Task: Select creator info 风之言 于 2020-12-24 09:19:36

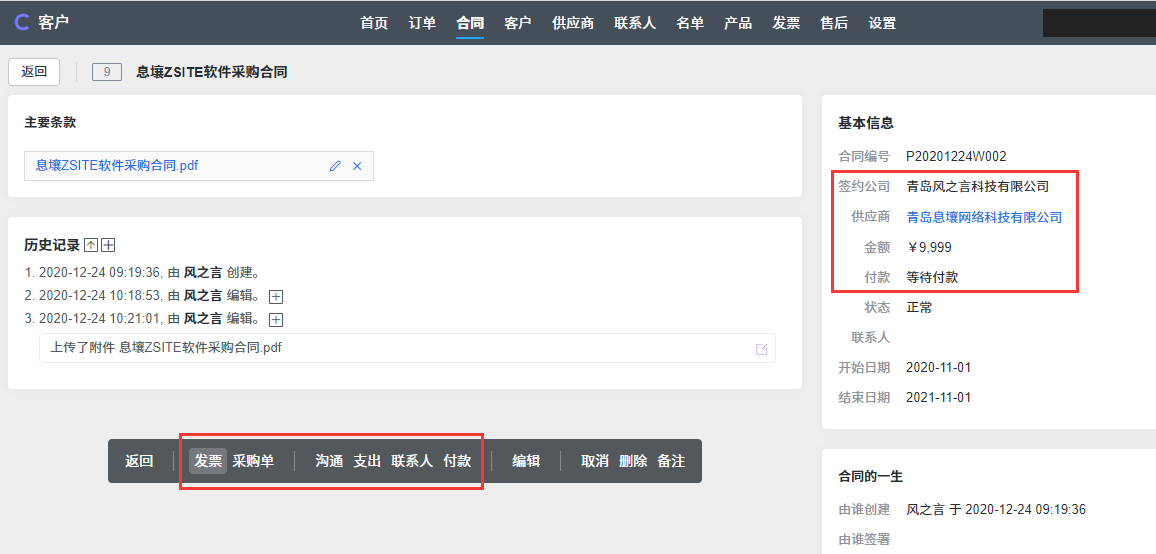Action: click(996, 509)
